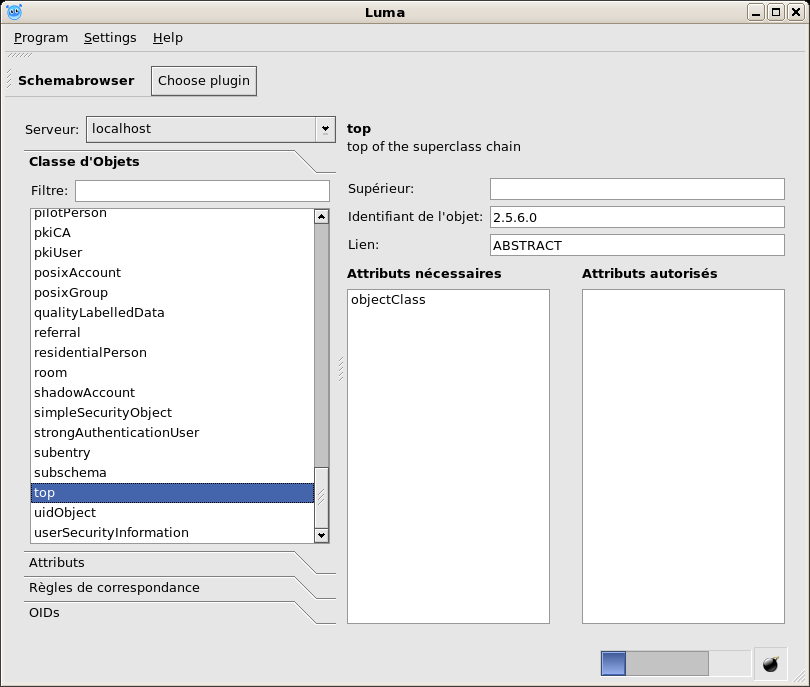The width and height of the screenshot is (810, 687).
Task: Select posixAccount in the object class list
Action: pyautogui.click(x=77, y=273)
